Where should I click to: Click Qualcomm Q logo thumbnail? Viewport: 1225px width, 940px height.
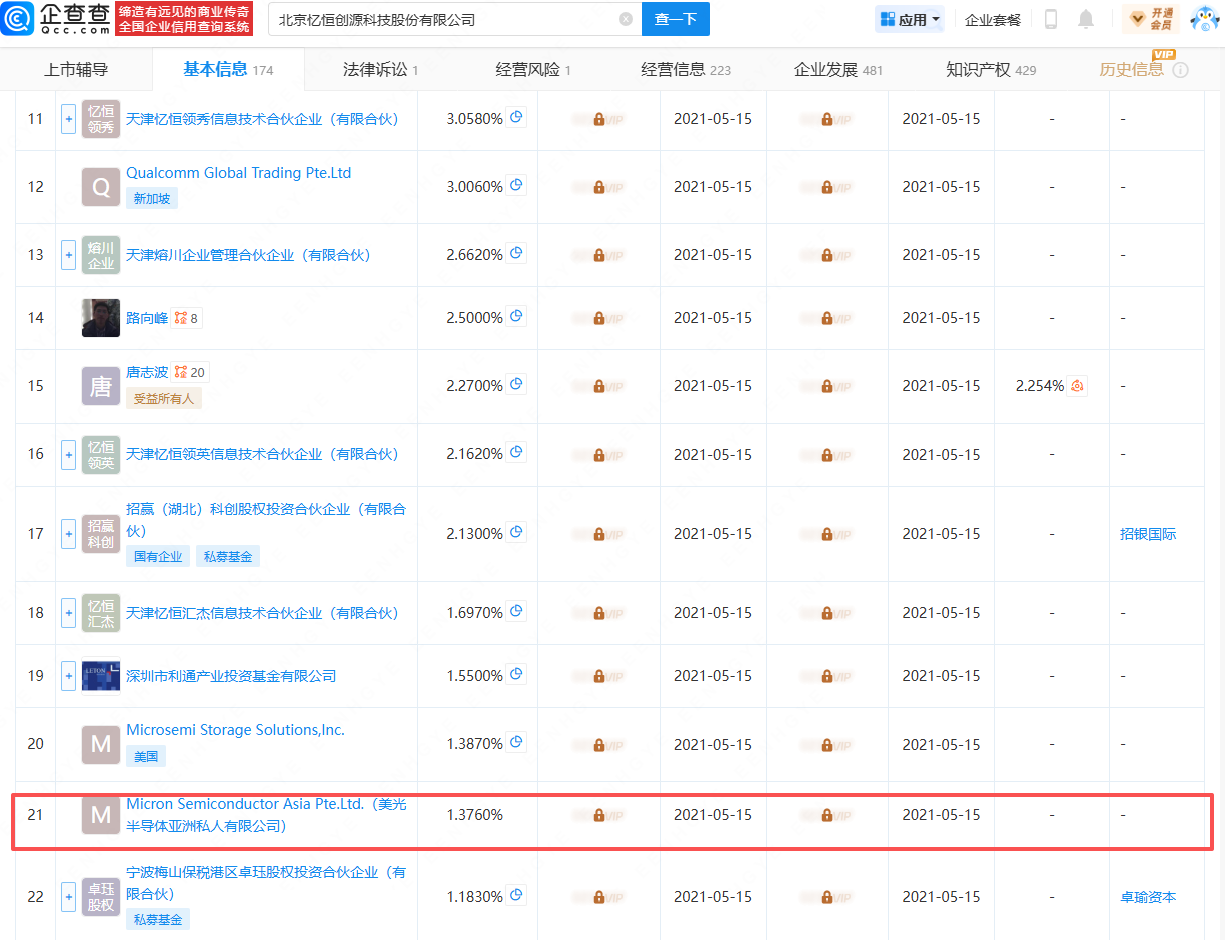click(101, 187)
